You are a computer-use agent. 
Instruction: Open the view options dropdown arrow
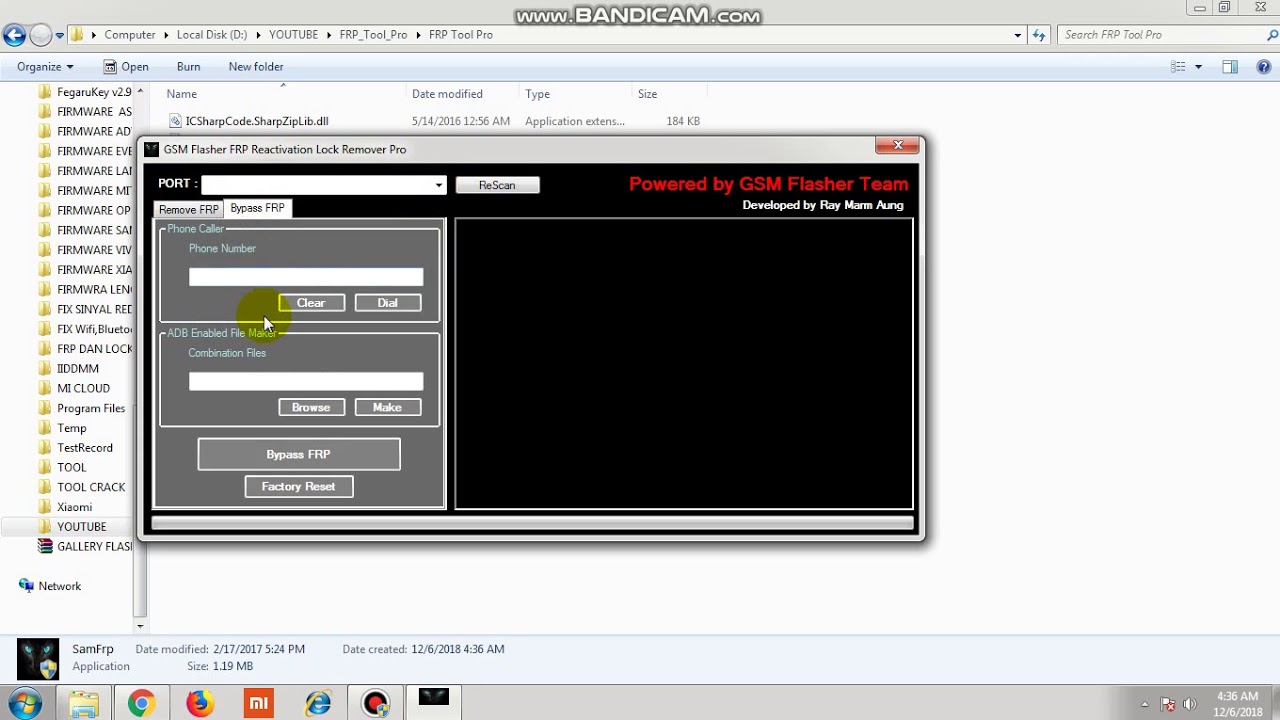pyautogui.click(x=1198, y=67)
